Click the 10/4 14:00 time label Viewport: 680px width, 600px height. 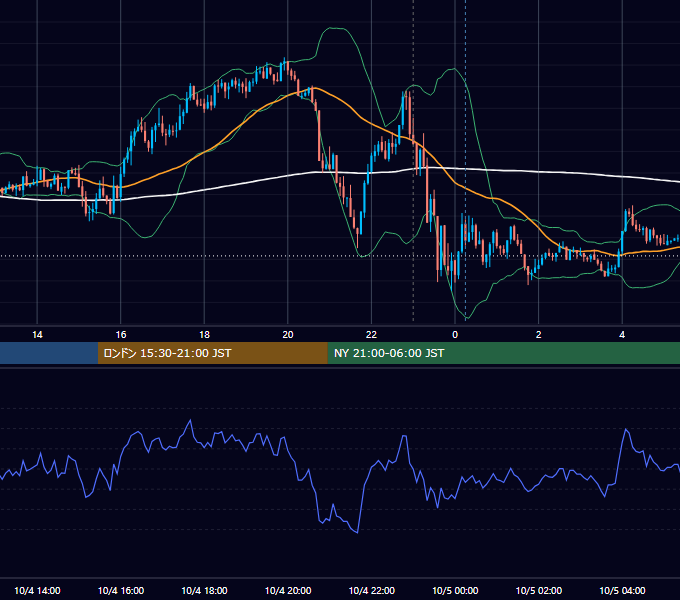(37, 590)
